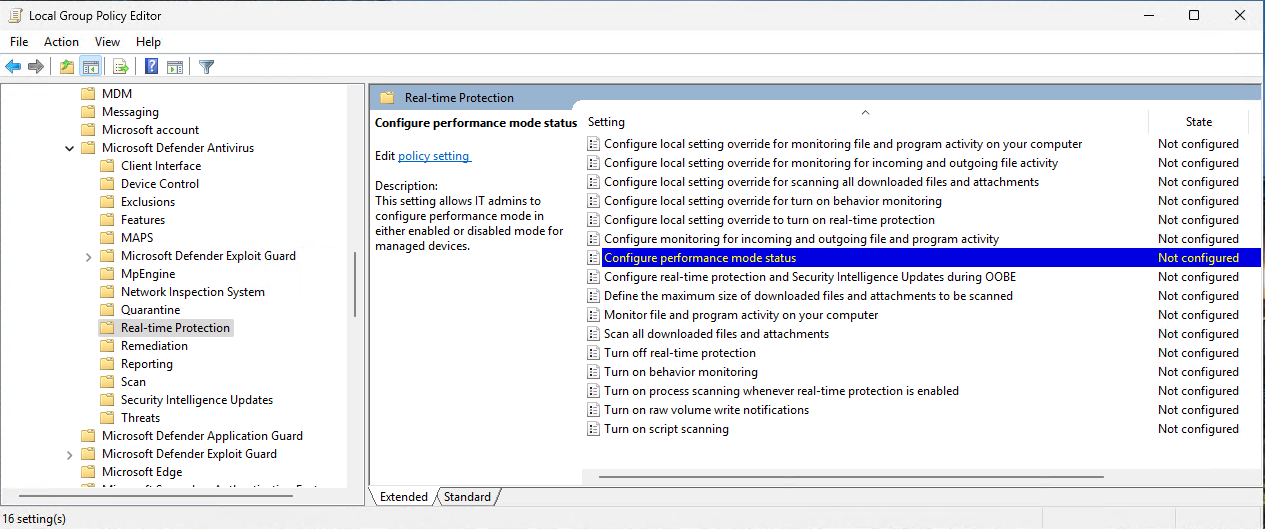Screen dimensions: 1265x529
Task: Click the policy setting link
Action: [x=434, y=156]
